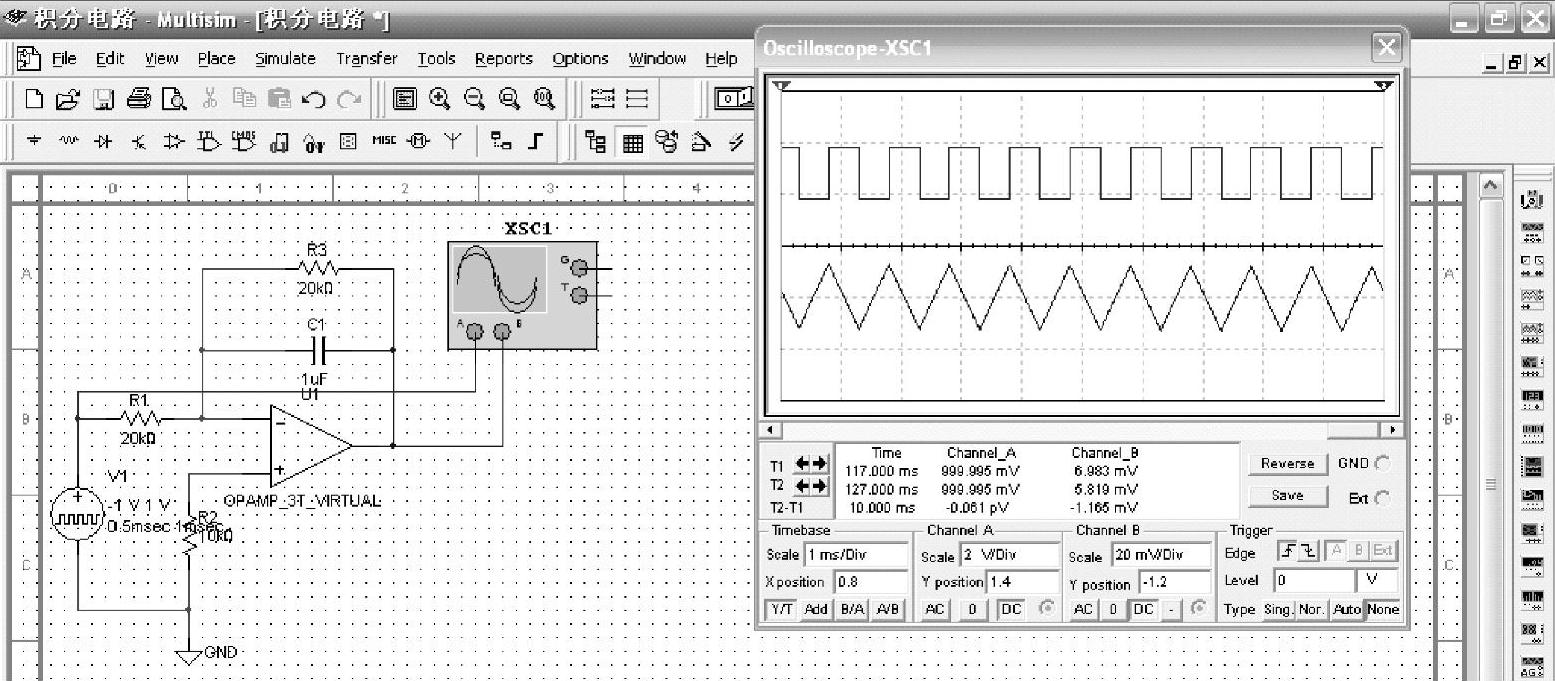This screenshot has width=1555, height=681.
Task: Open the database manager icon
Action: (666, 142)
